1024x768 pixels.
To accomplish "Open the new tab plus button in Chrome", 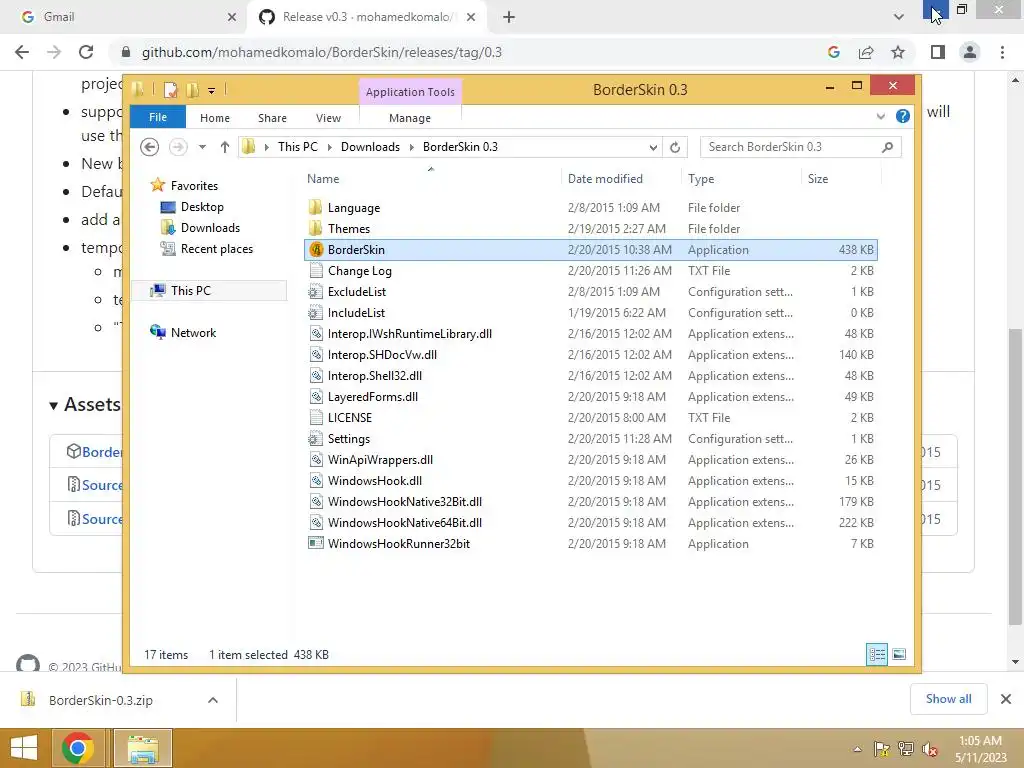I will point(509,17).
